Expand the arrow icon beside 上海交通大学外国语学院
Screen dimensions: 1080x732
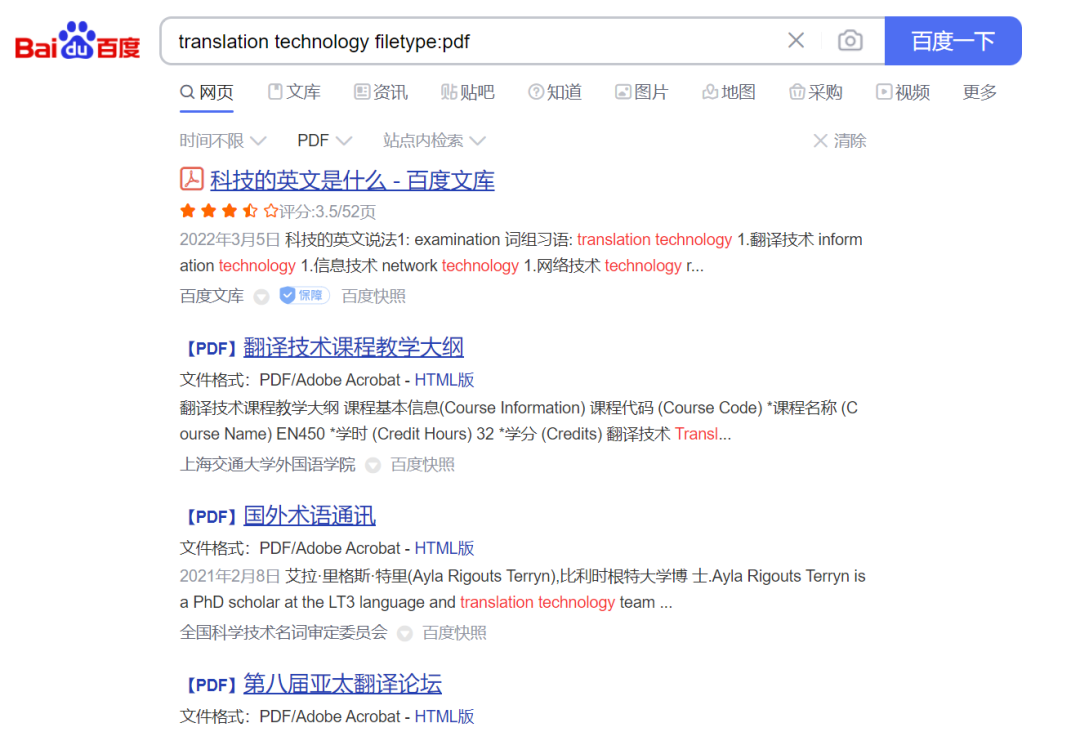pyautogui.click(x=373, y=466)
